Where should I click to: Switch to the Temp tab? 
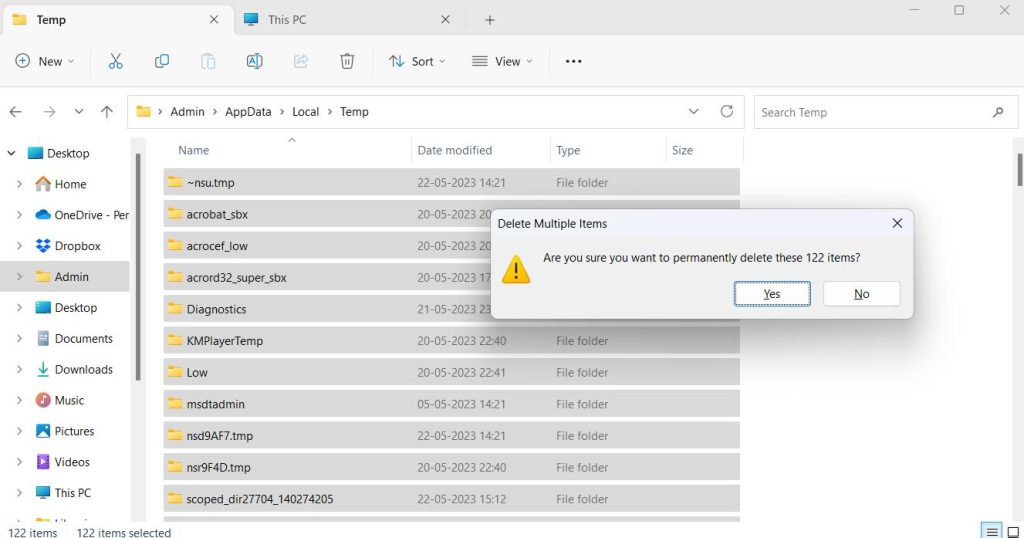(x=118, y=20)
